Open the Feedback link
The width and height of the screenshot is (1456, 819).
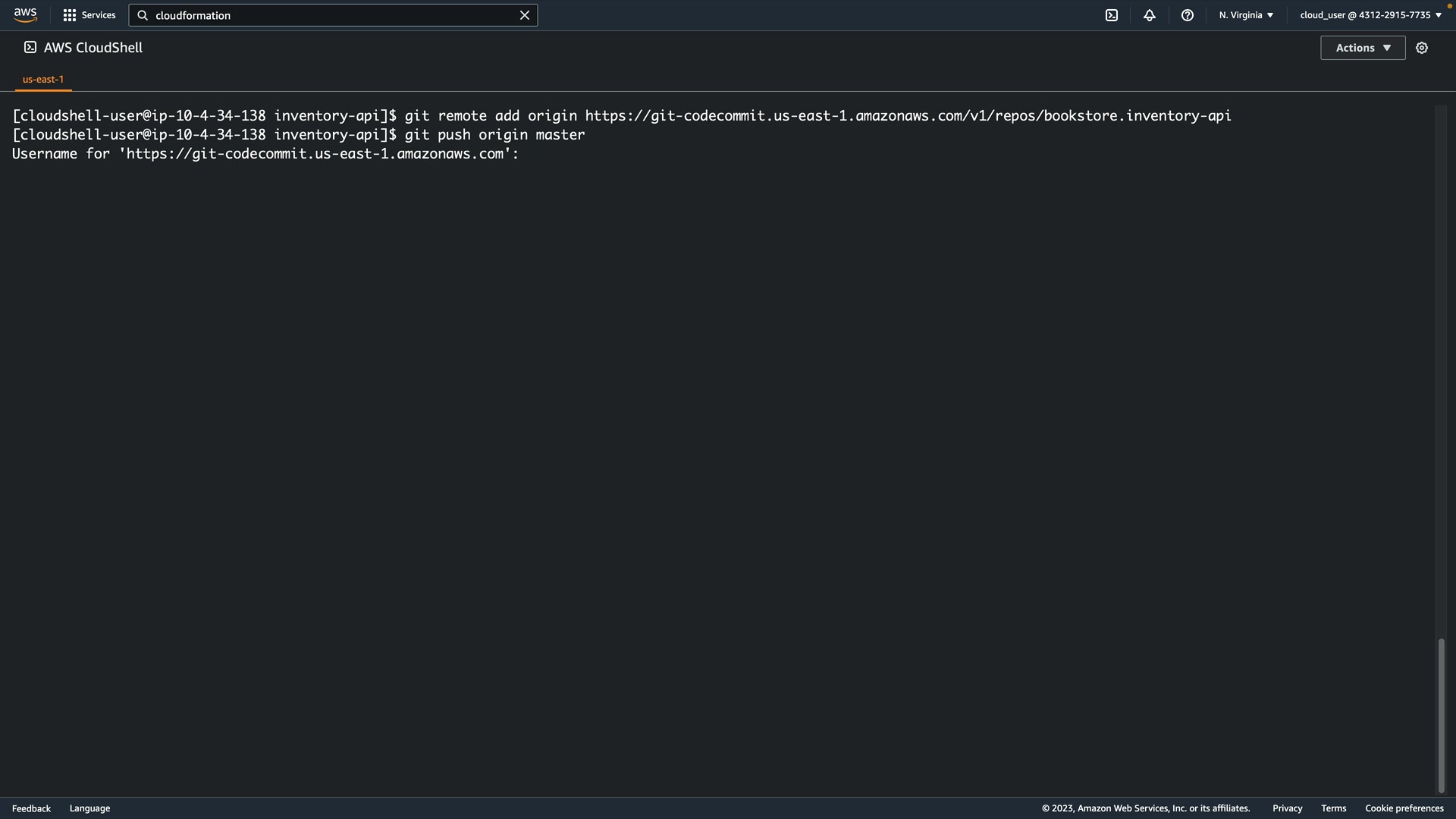click(31, 808)
